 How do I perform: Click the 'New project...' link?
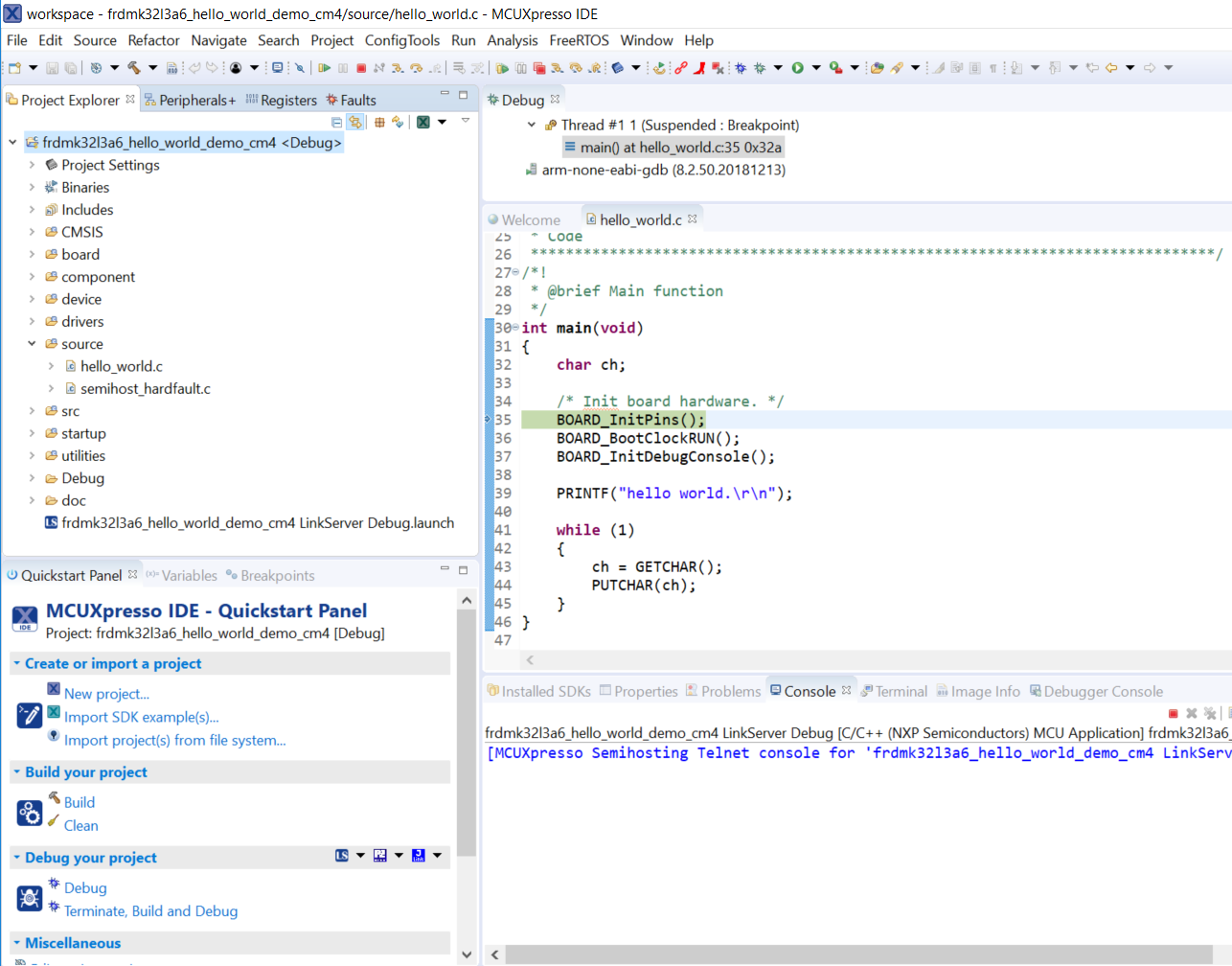point(106,694)
